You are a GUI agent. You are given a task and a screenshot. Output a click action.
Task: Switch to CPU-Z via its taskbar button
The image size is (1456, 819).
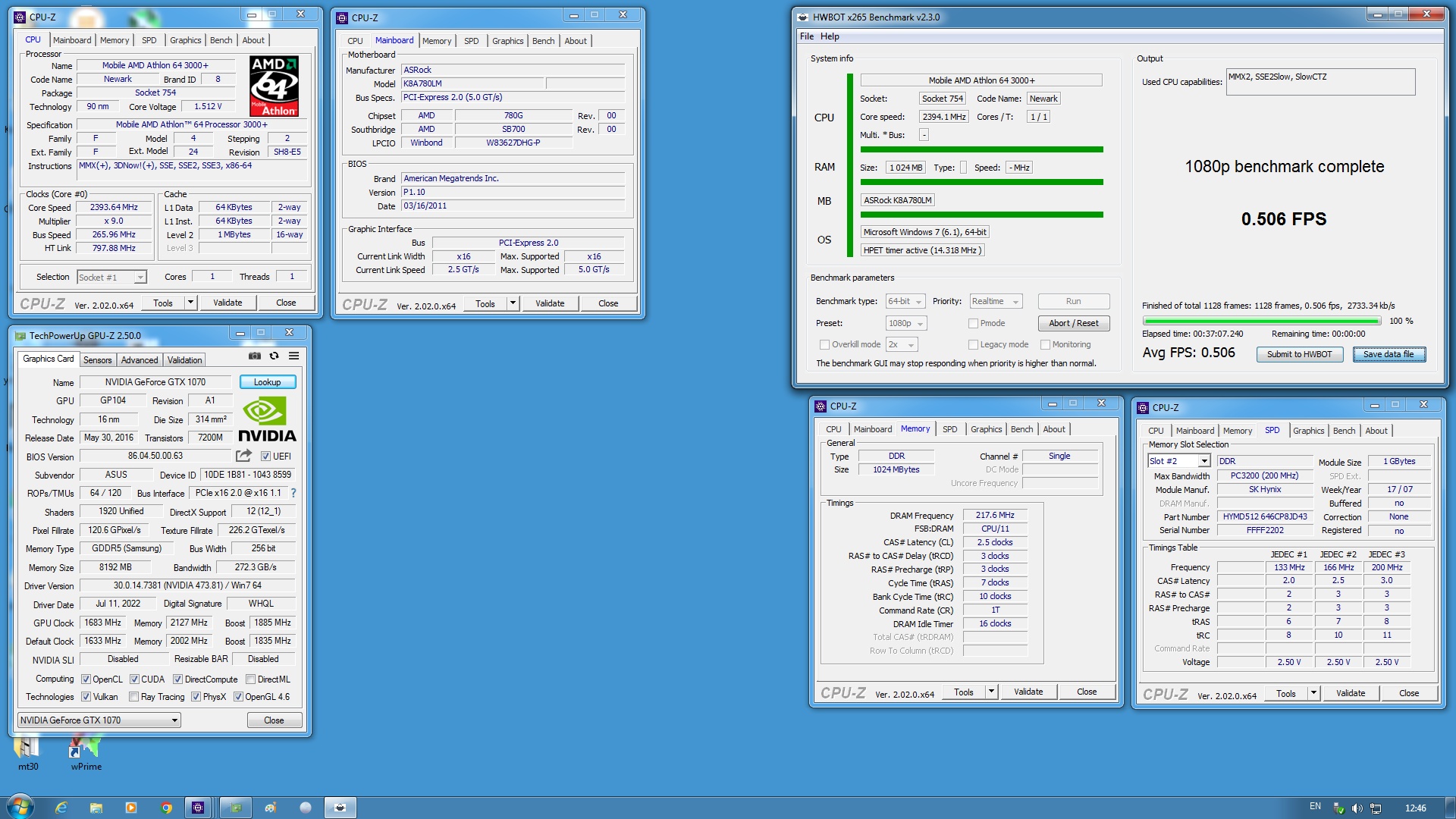(x=198, y=808)
